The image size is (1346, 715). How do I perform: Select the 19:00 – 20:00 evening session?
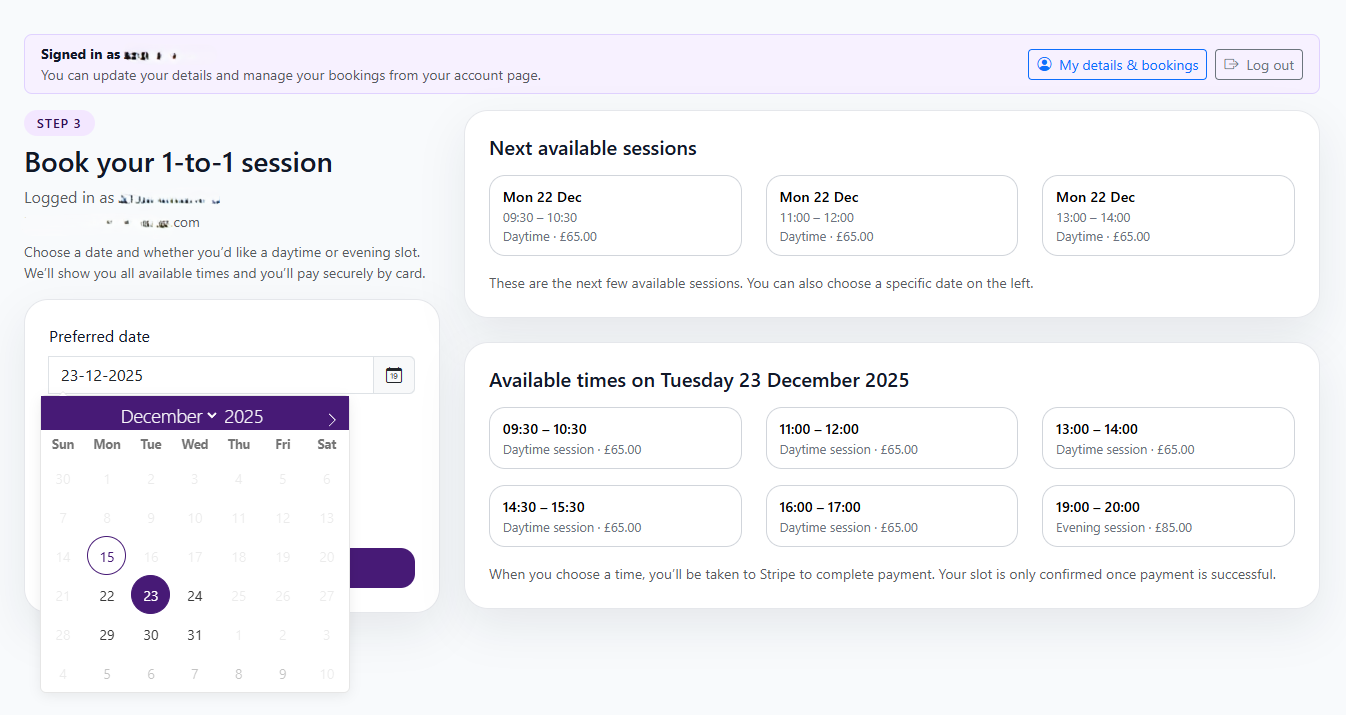[1167, 516]
